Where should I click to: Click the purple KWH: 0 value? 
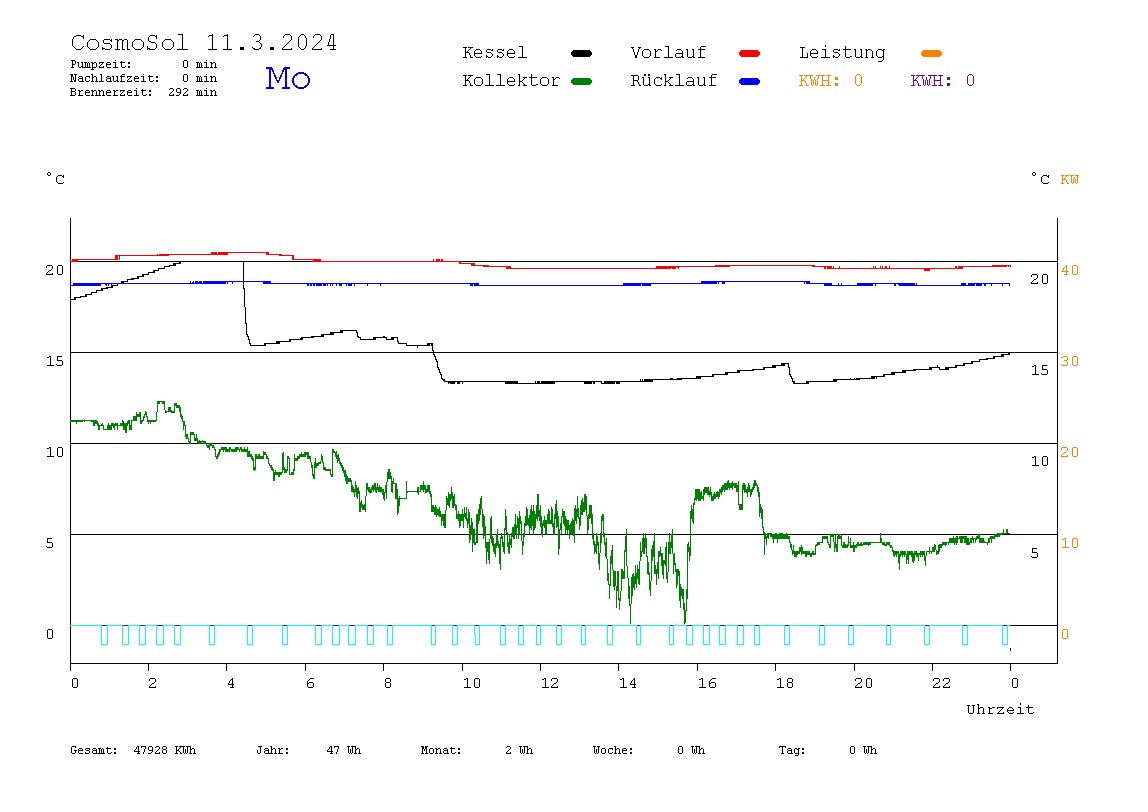[x=942, y=81]
